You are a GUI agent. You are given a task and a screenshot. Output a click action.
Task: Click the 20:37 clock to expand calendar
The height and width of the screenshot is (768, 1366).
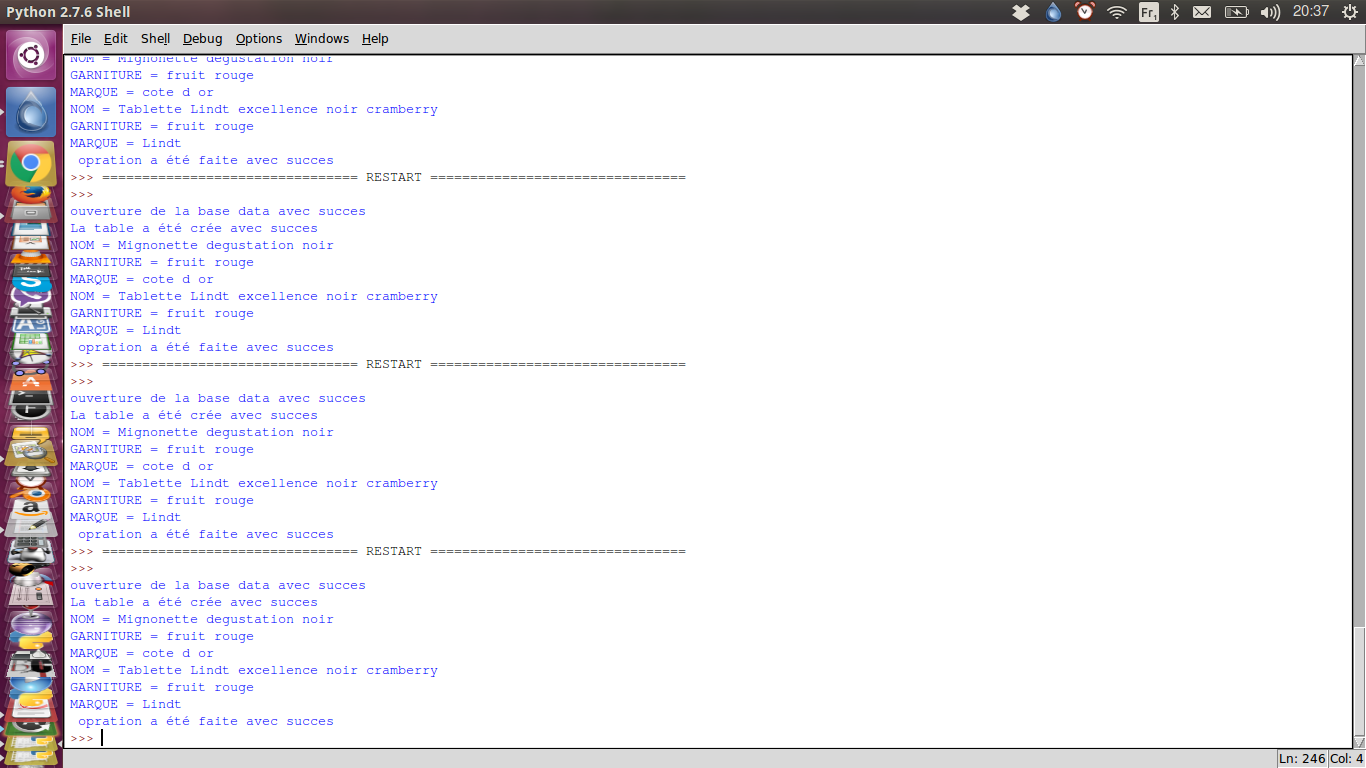pos(1310,12)
